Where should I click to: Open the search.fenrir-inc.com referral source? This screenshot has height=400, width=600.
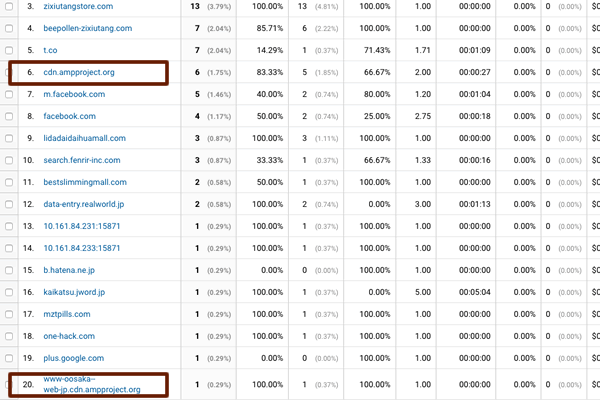coord(82,160)
